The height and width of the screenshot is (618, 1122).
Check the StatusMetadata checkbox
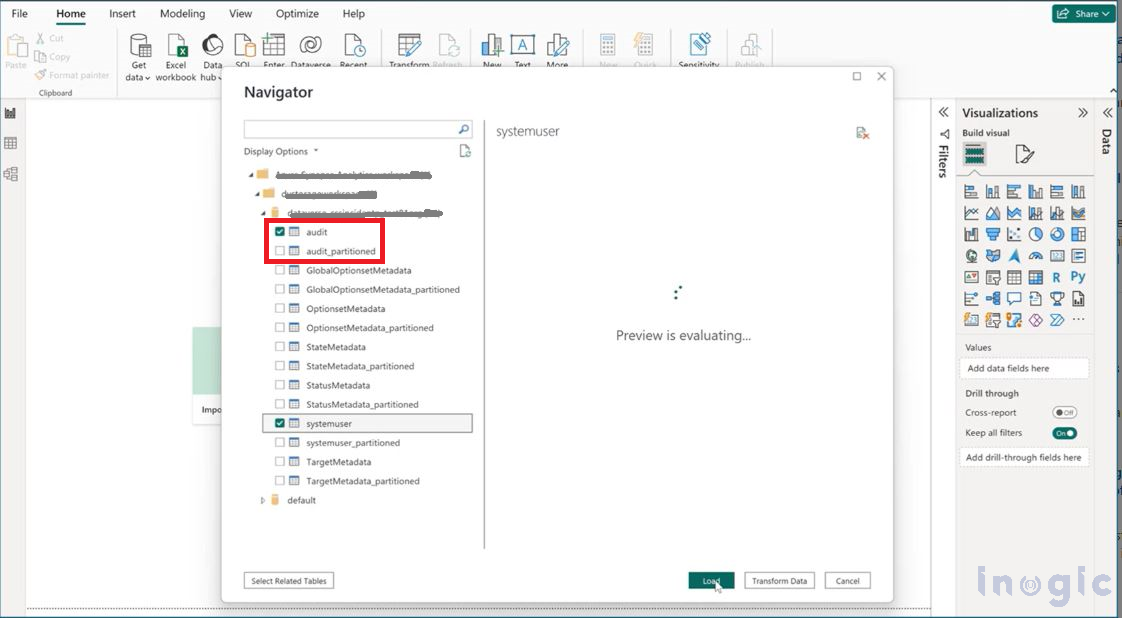(280, 385)
